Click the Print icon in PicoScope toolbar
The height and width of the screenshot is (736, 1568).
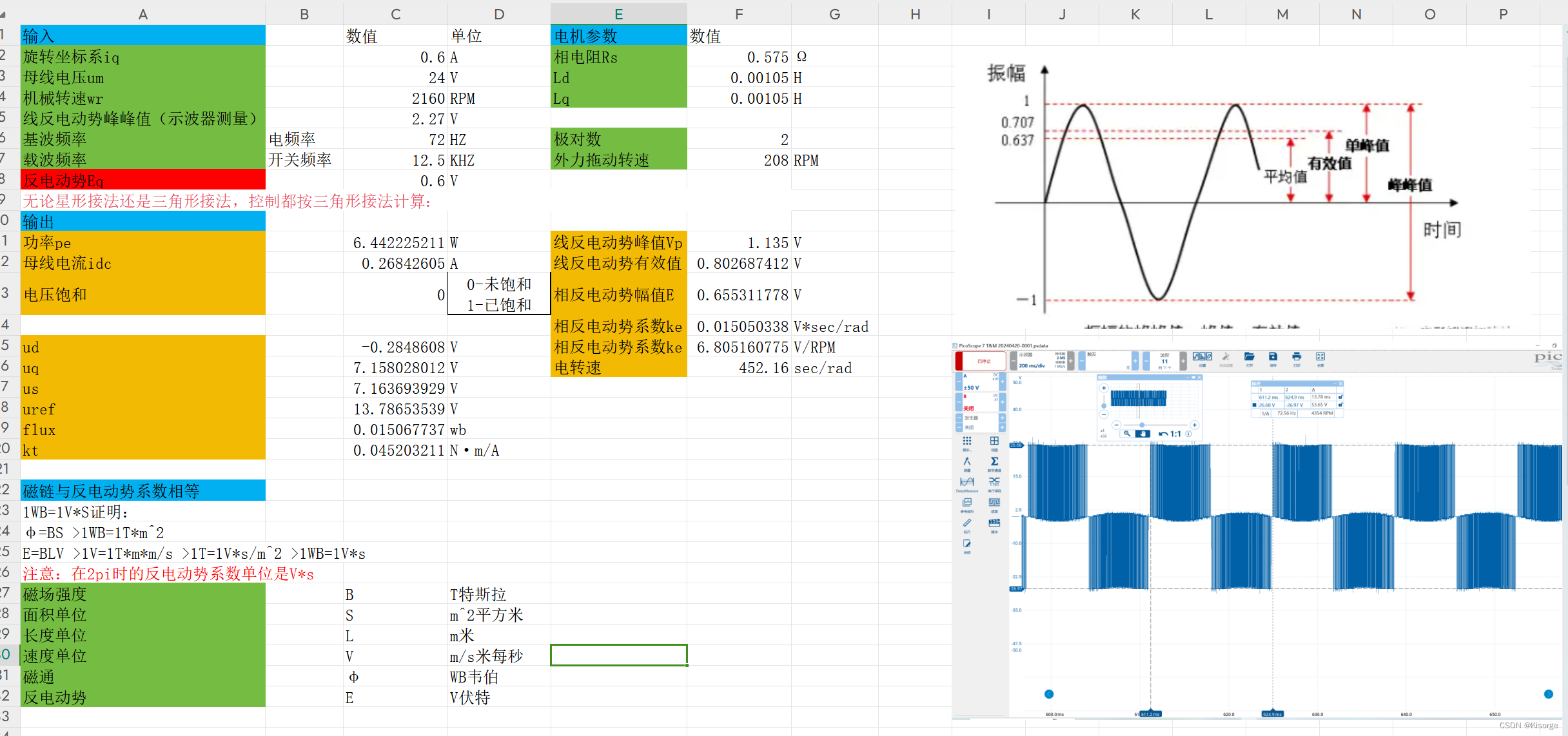point(1297,356)
